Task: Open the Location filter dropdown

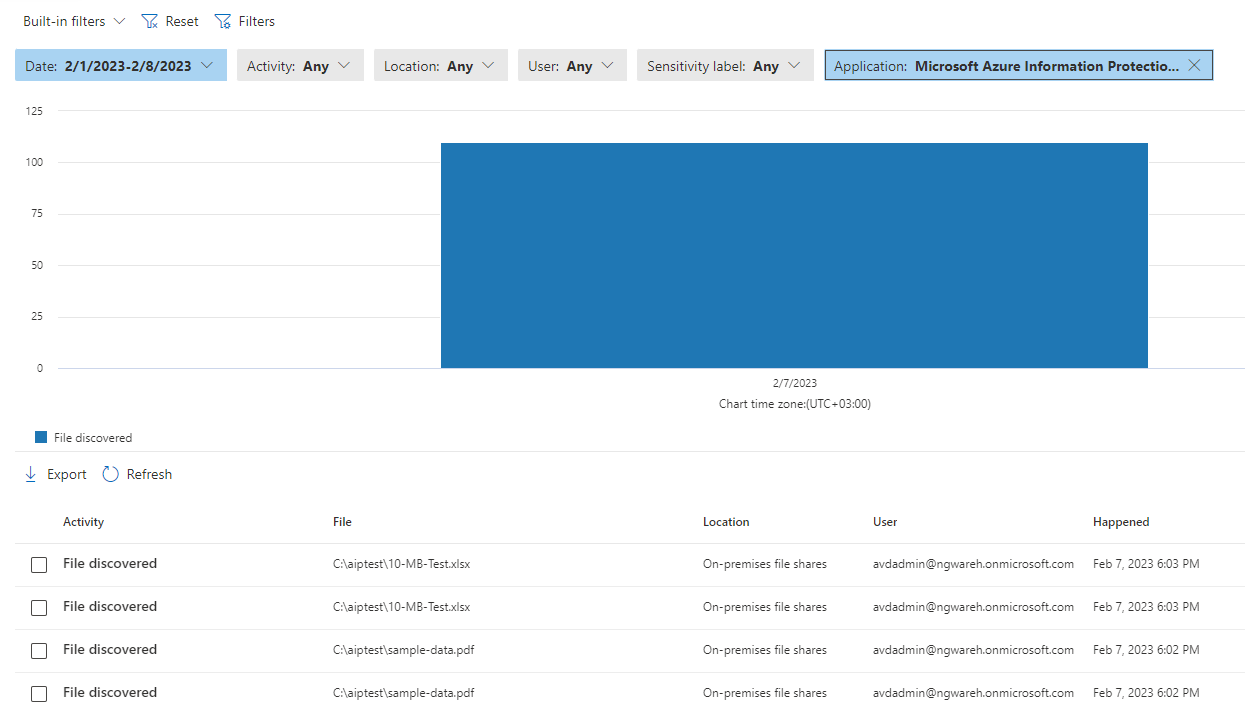Action: click(x=440, y=64)
